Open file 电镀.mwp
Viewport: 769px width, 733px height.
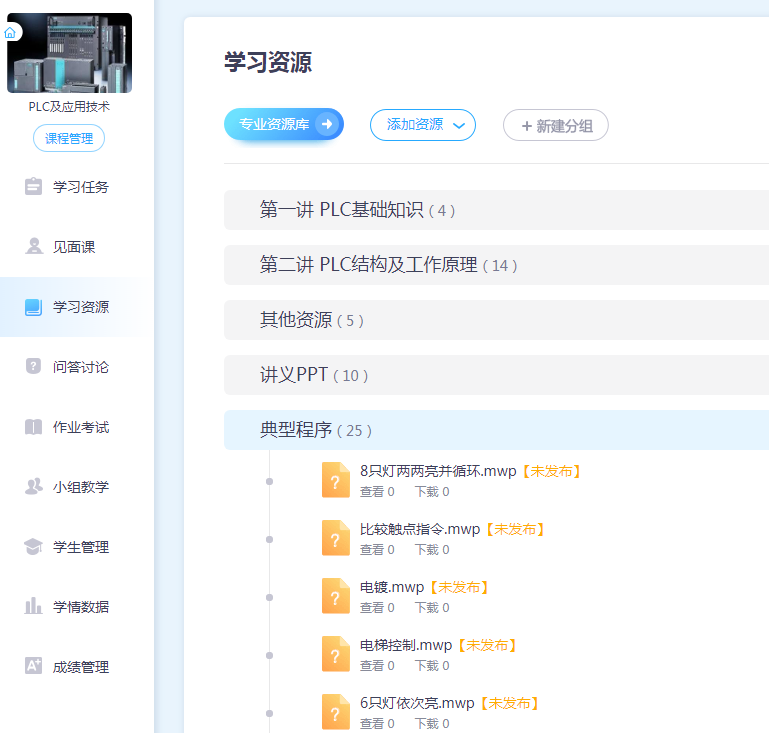392,587
